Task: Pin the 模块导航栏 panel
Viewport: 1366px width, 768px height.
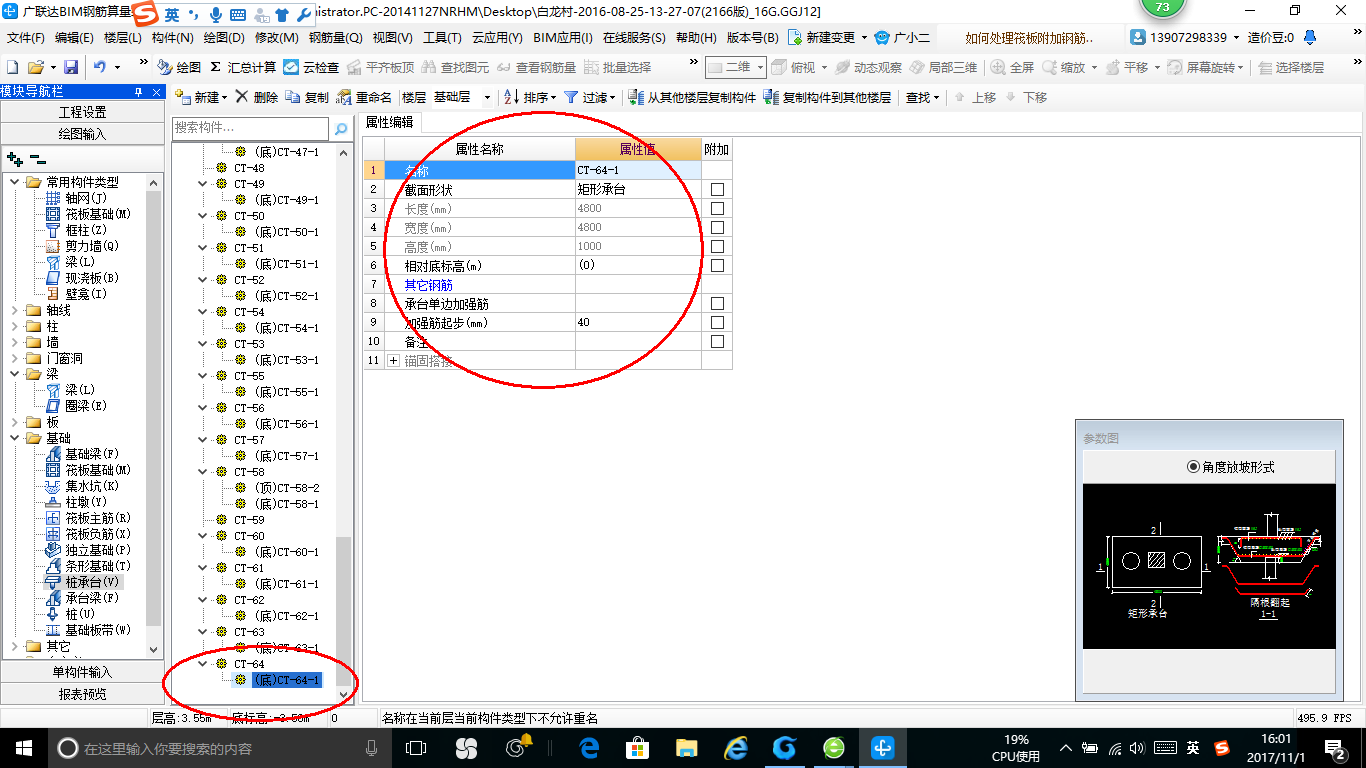Action: click(139, 91)
